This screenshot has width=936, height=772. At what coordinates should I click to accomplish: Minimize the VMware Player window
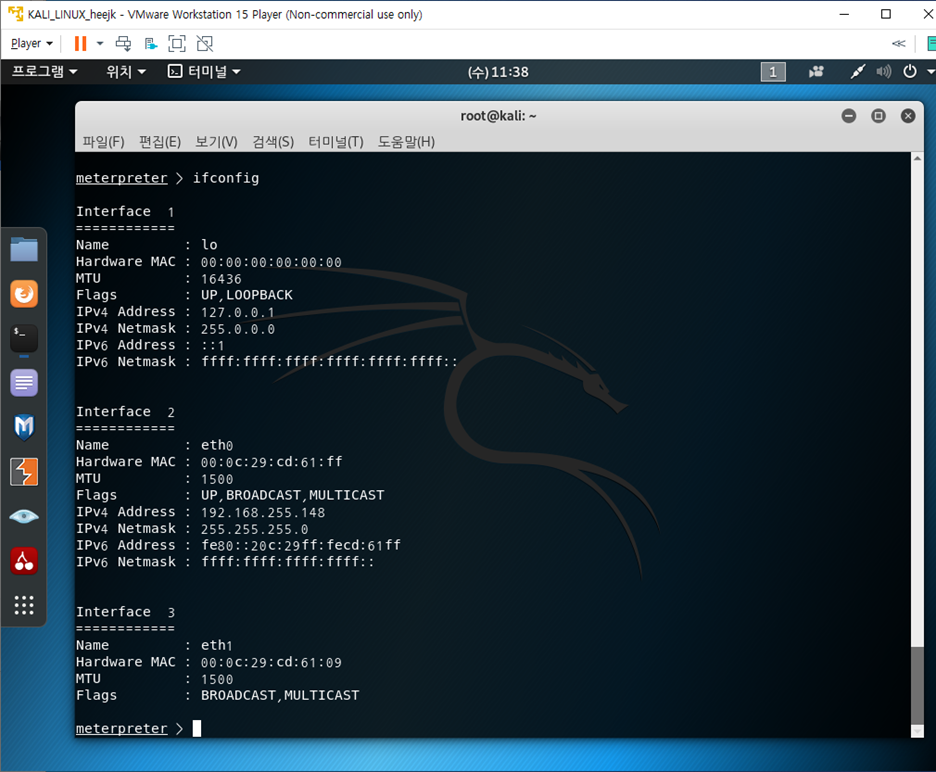(x=844, y=14)
